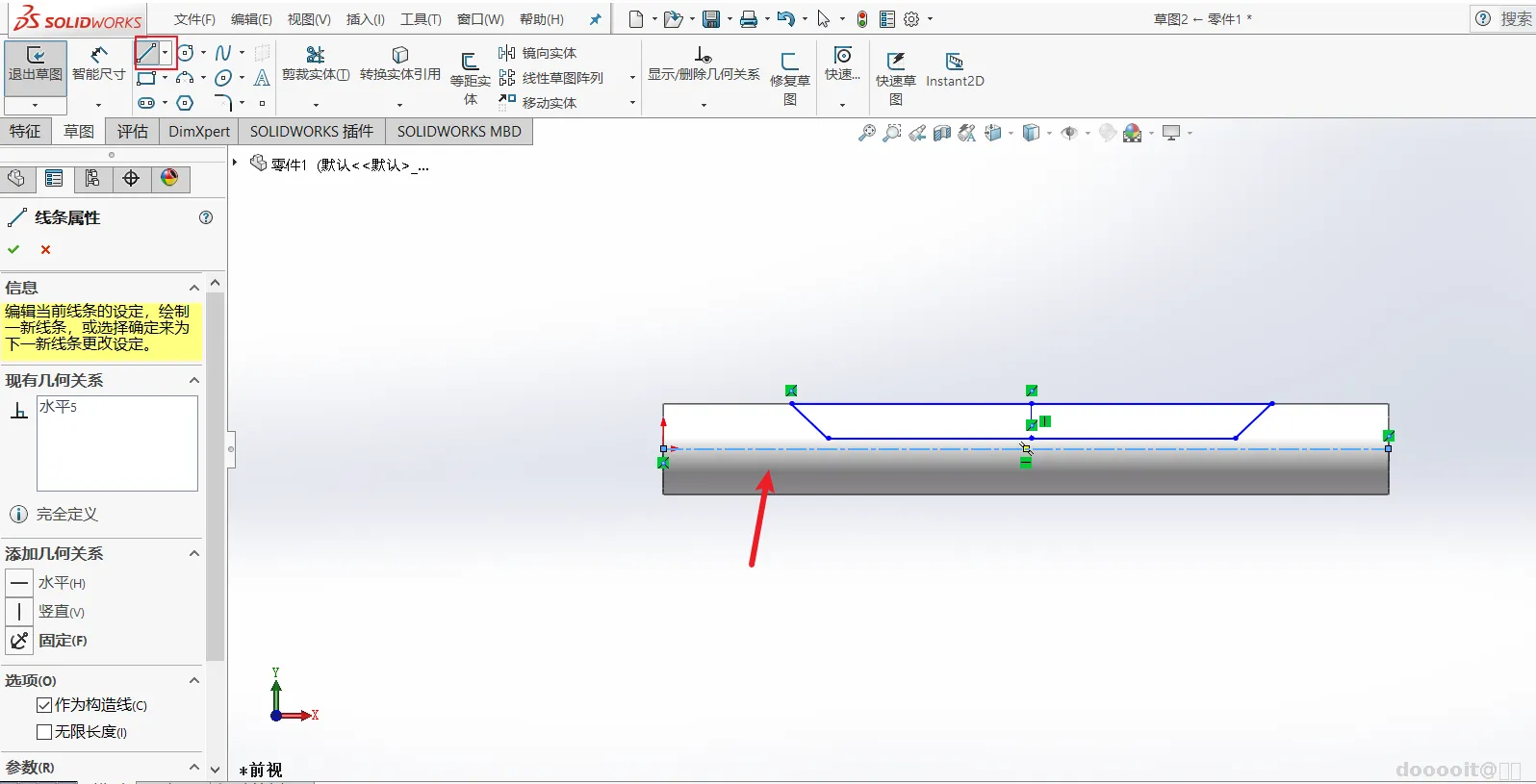Collapse the 信息 (Message) section
Image resolution: width=1536 pixels, height=784 pixels.
point(194,288)
